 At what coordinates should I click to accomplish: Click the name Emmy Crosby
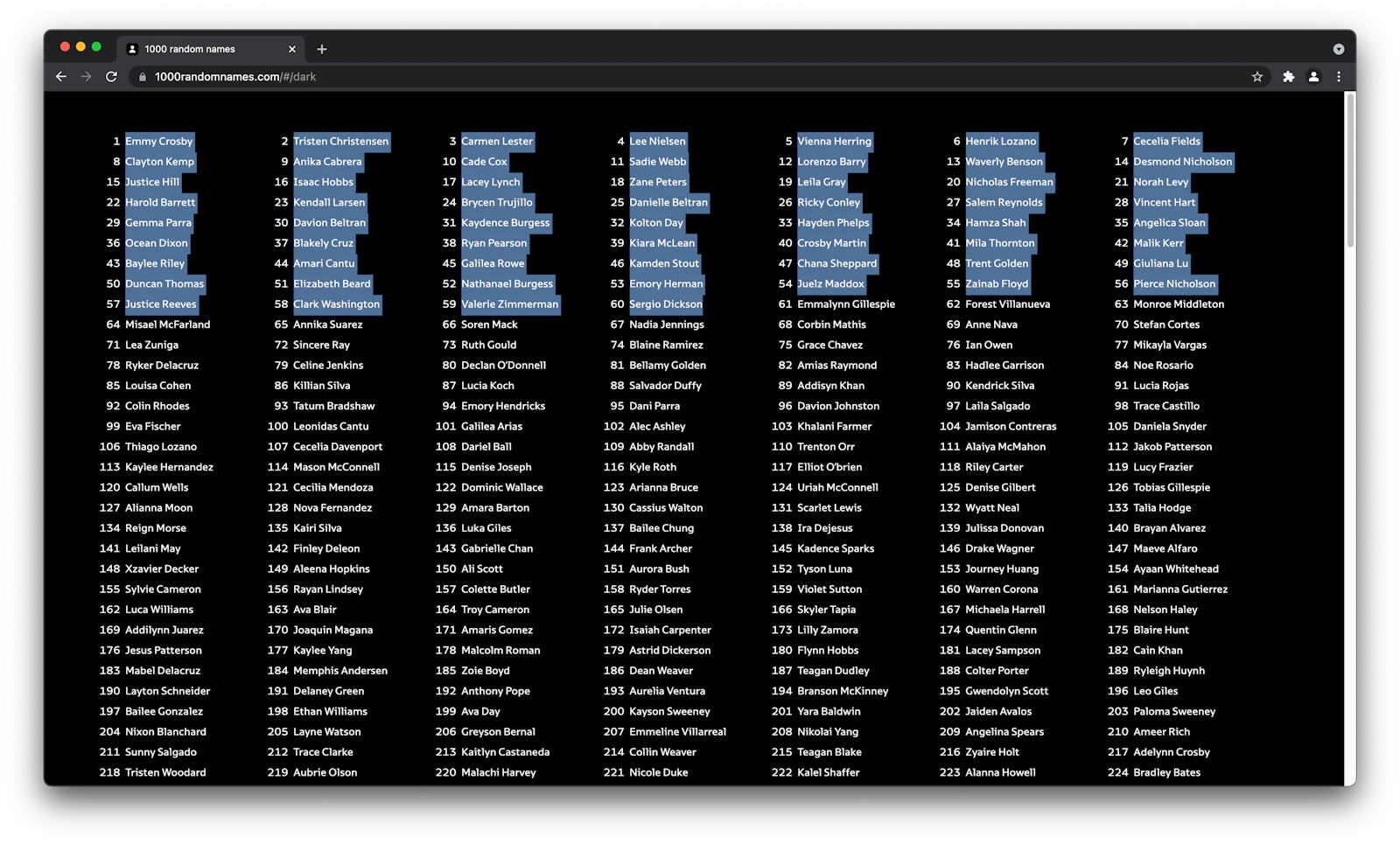(159, 142)
